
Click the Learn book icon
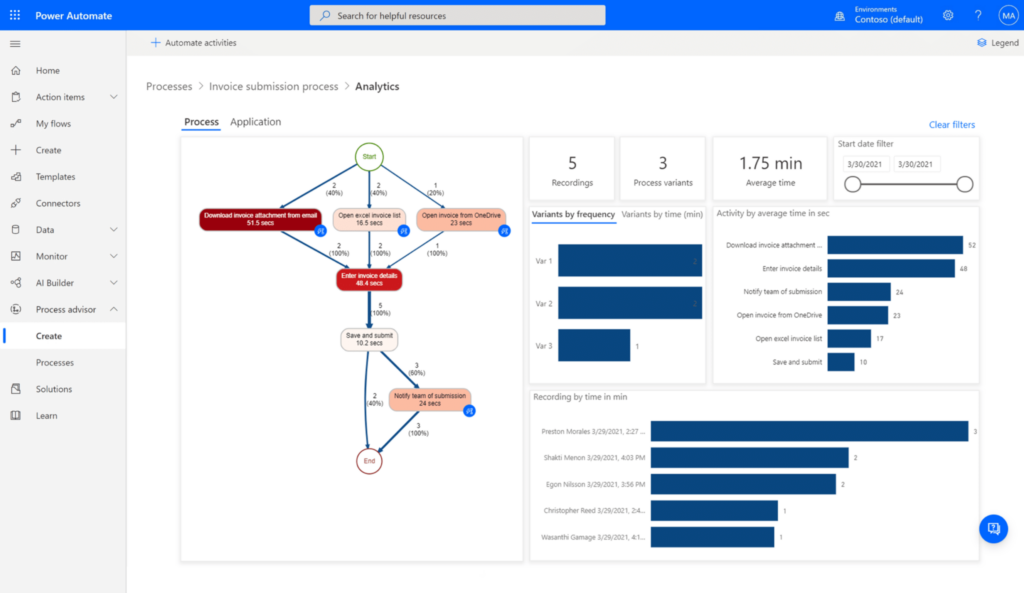point(16,415)
